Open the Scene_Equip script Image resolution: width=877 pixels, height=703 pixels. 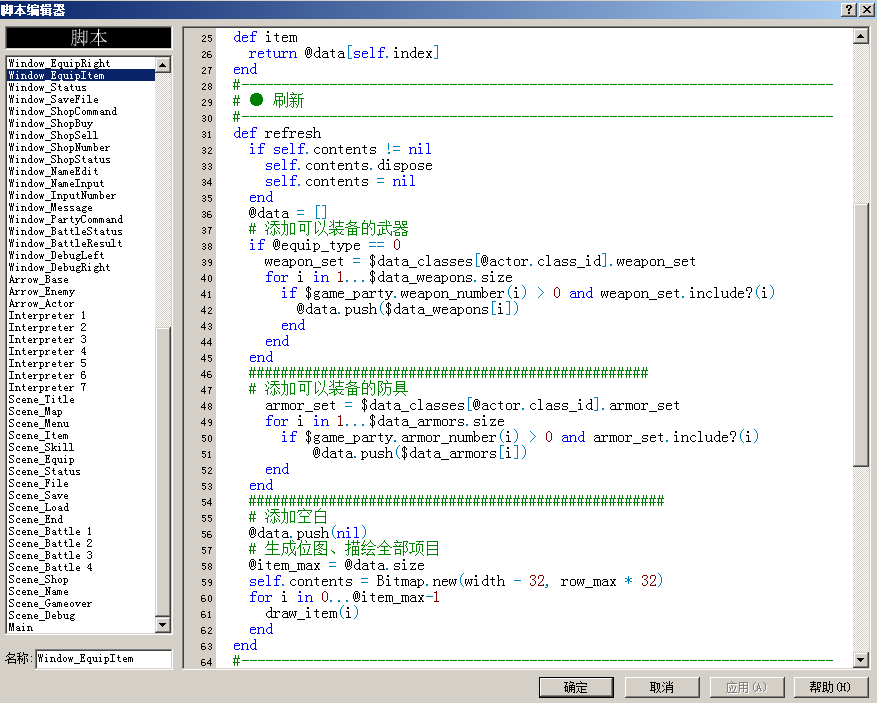(x=81, y=460)
